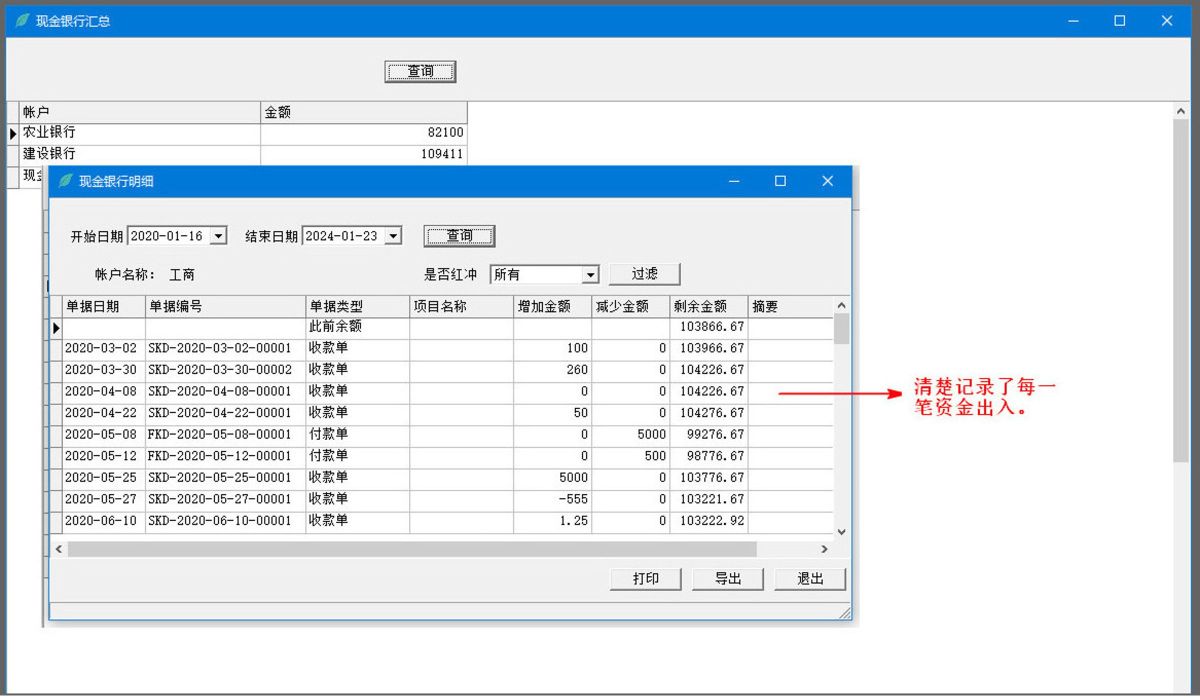
Task: Select the 农业银行 account row
Action: coord(140,132)
